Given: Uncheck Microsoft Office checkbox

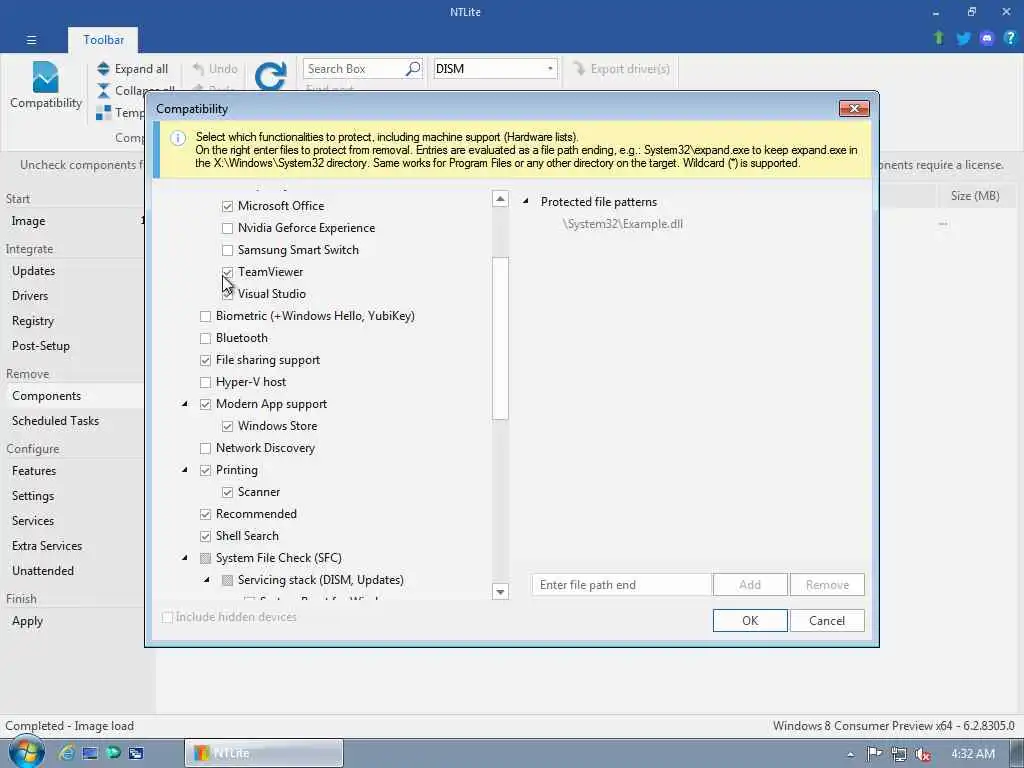Looking at the screenshot, I should coord(227,206).
